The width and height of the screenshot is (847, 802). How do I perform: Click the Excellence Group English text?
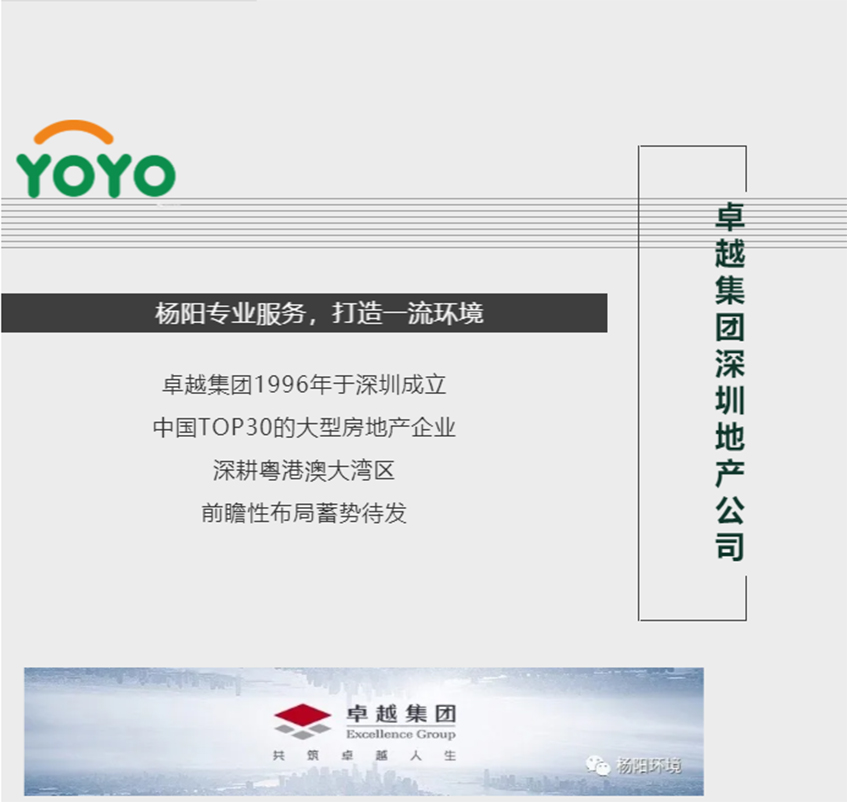[x=400, y=734]
